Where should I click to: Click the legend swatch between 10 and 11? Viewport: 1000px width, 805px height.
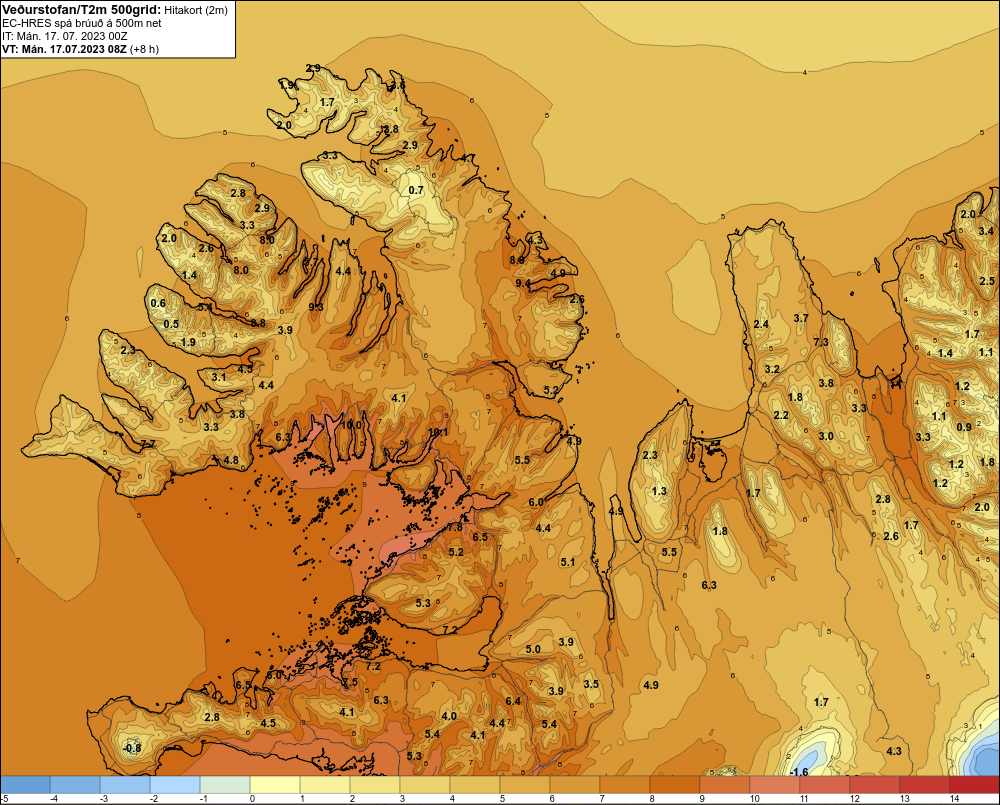click(x=775, y=785)
